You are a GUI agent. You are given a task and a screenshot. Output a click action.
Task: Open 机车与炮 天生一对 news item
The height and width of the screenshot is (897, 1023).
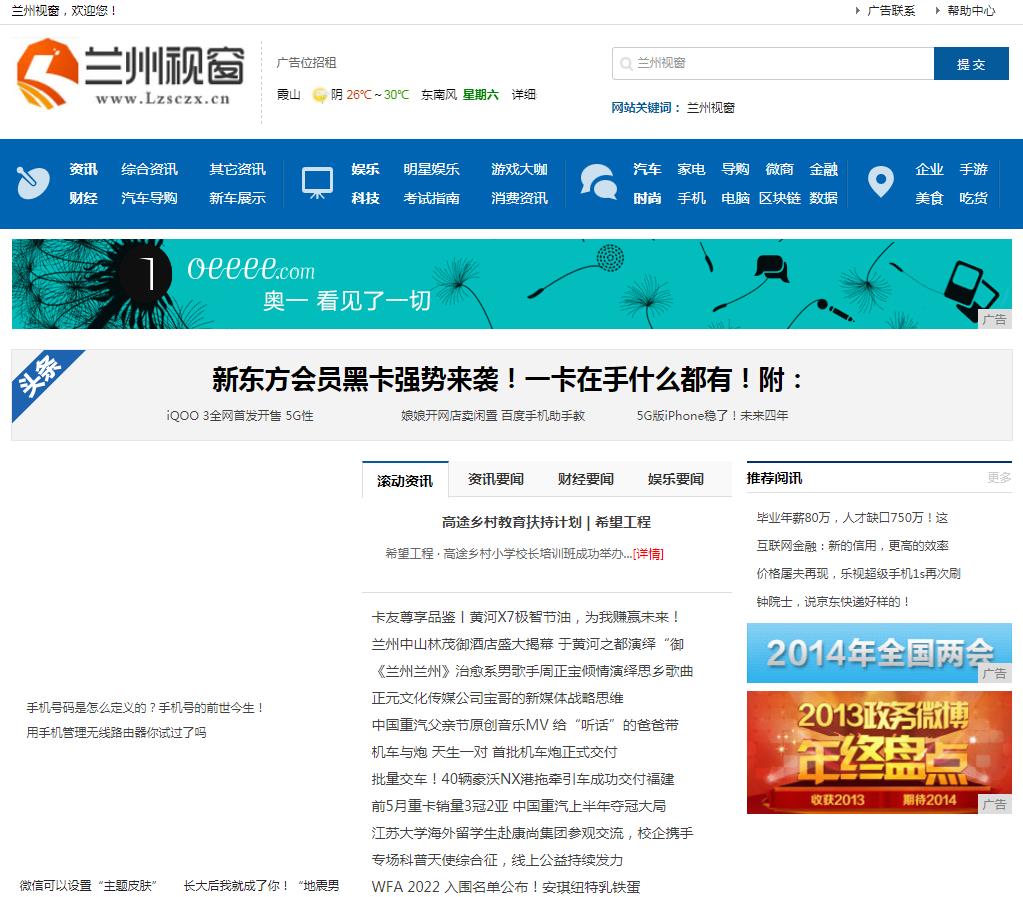click(495, 752)
